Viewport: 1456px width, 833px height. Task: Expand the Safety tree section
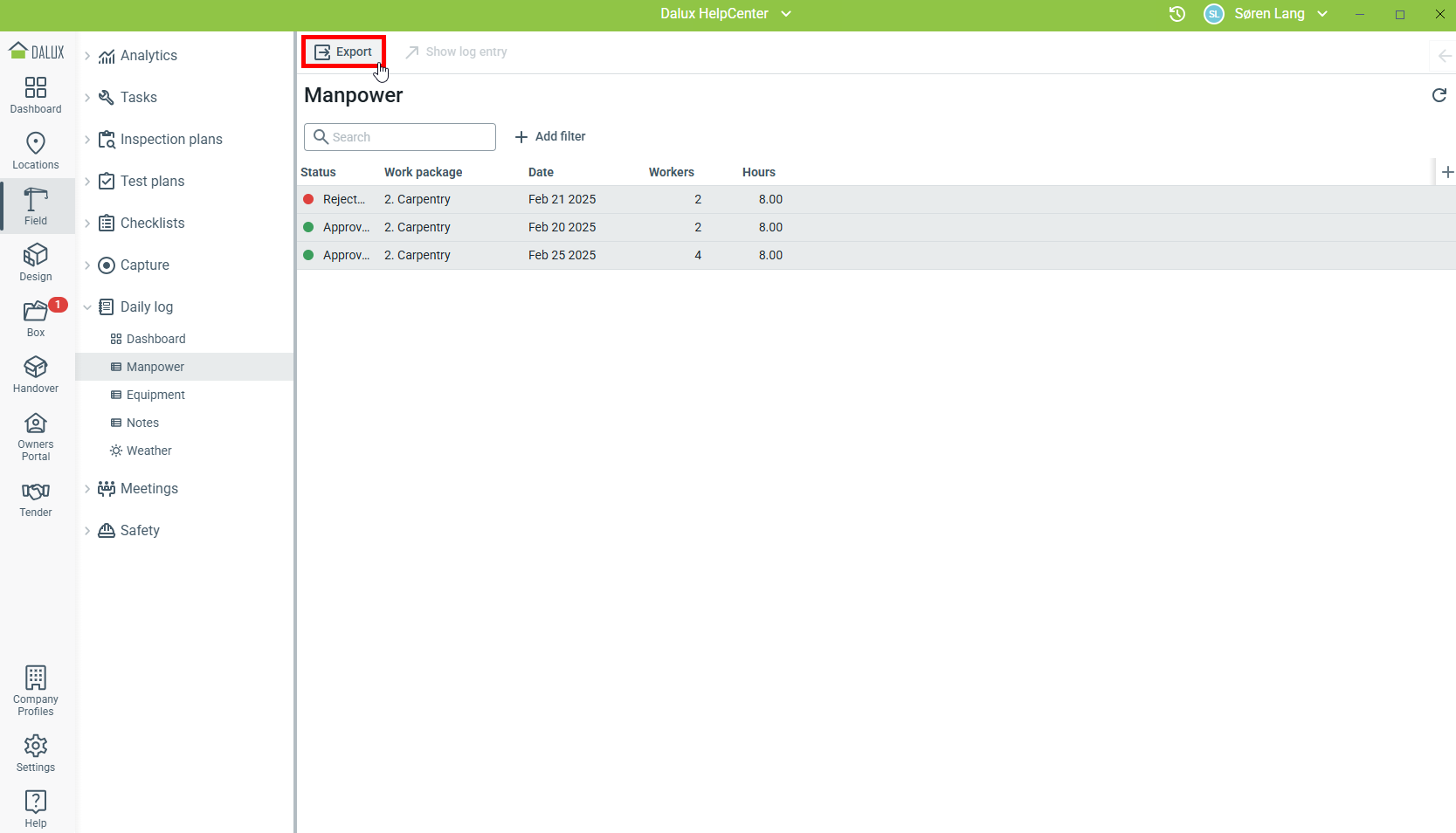coord(87,531)
